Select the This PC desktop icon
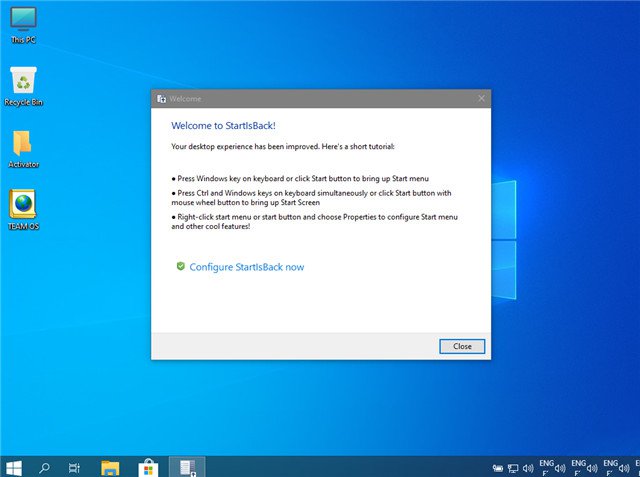The width and height of the screenshot is (640, 477). [x=23, y=25]
